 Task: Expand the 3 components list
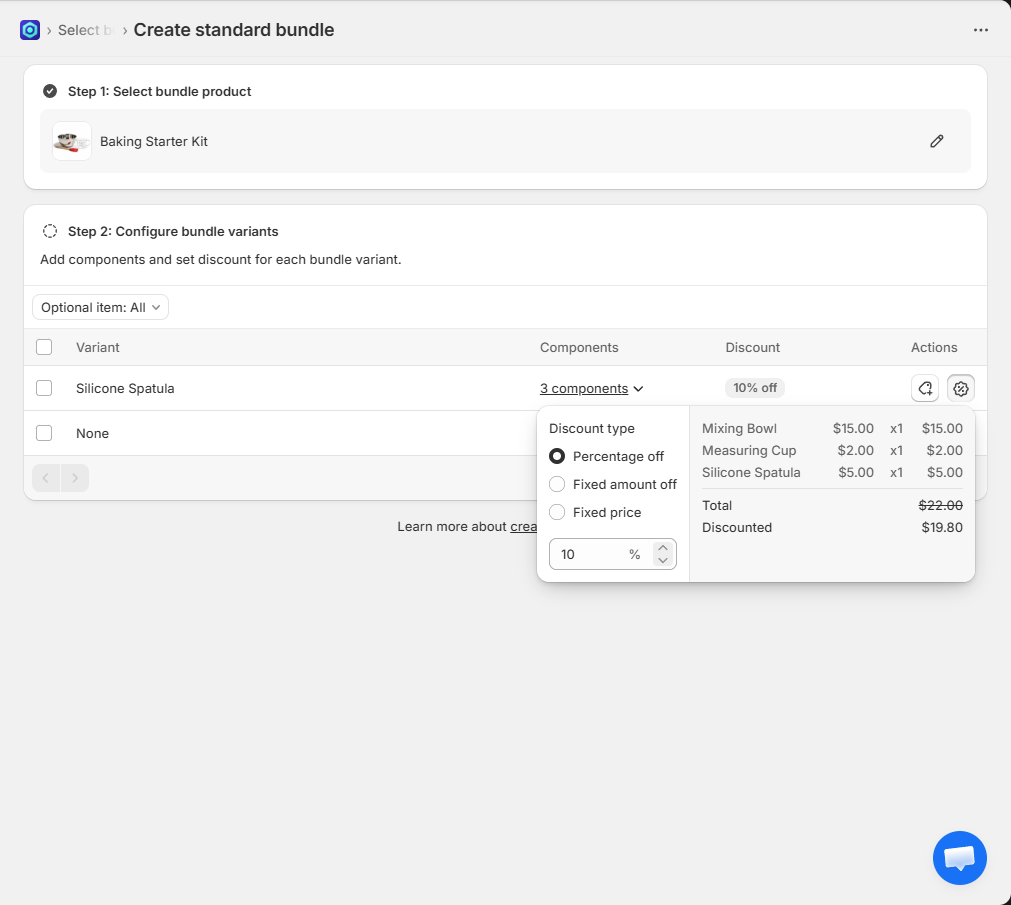tap(591, 388)
